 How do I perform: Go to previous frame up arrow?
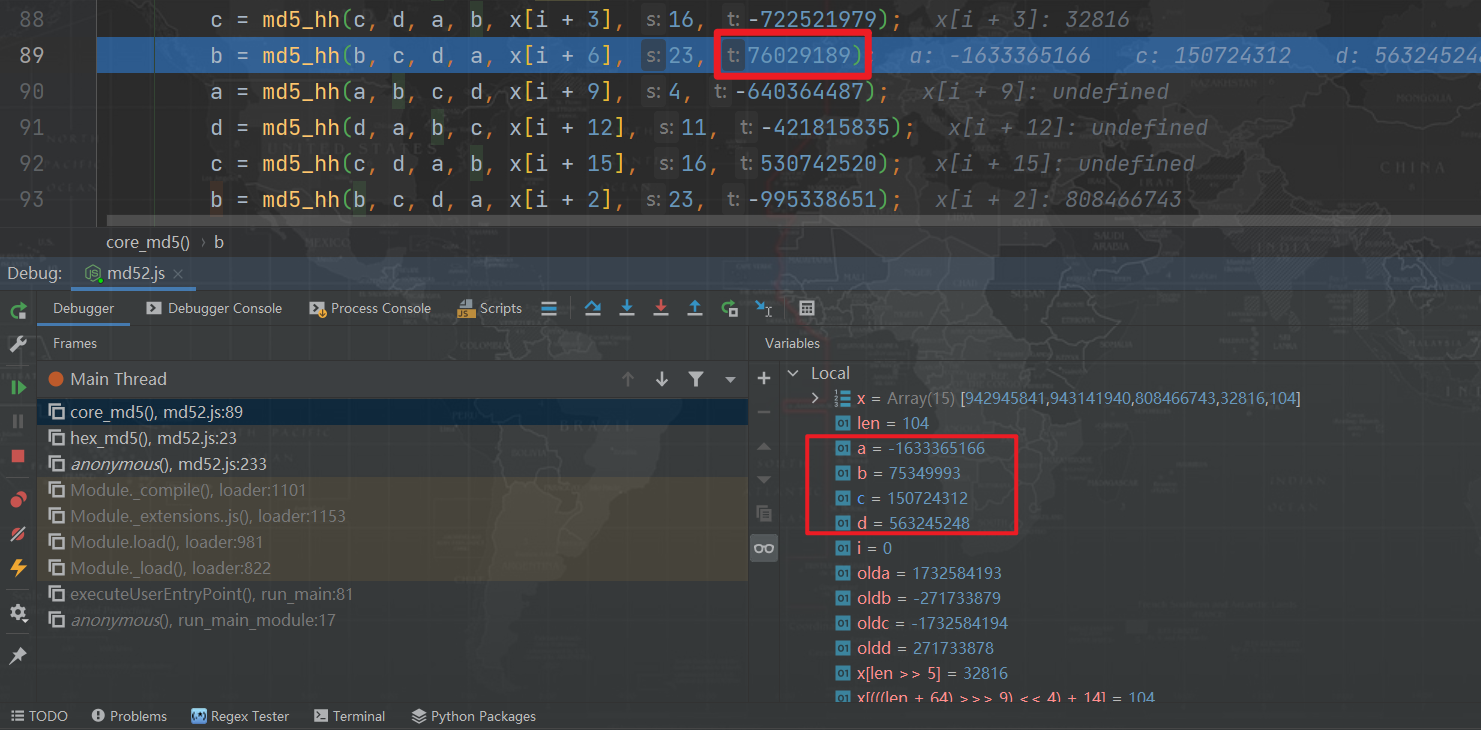point(628,379)
